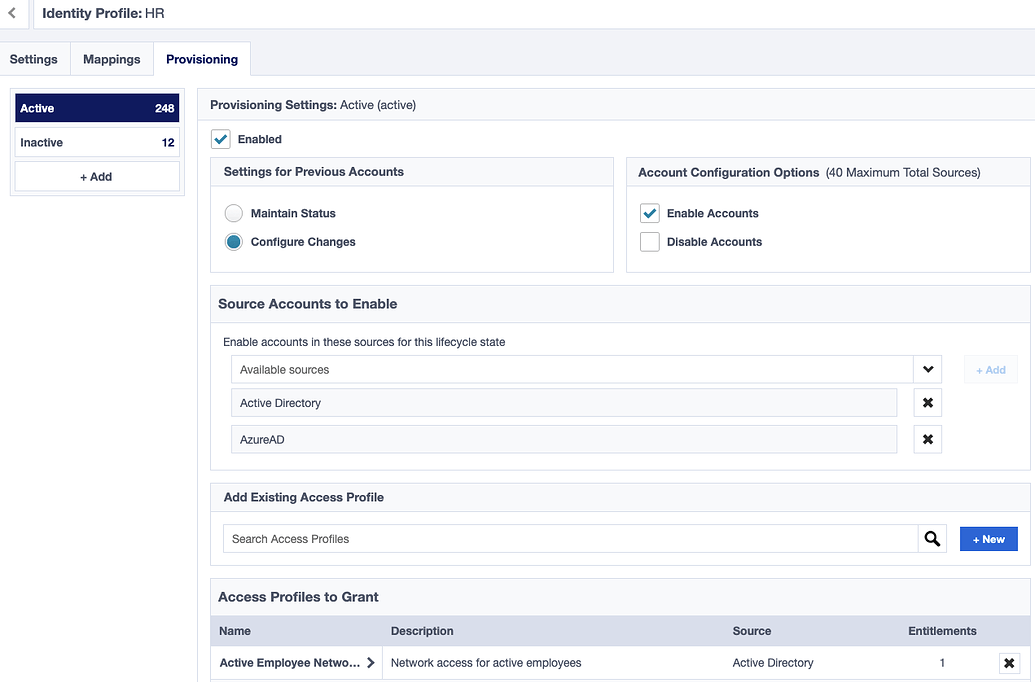
Task: Switch to the Settings tab
Action: [x=34, y=59]
